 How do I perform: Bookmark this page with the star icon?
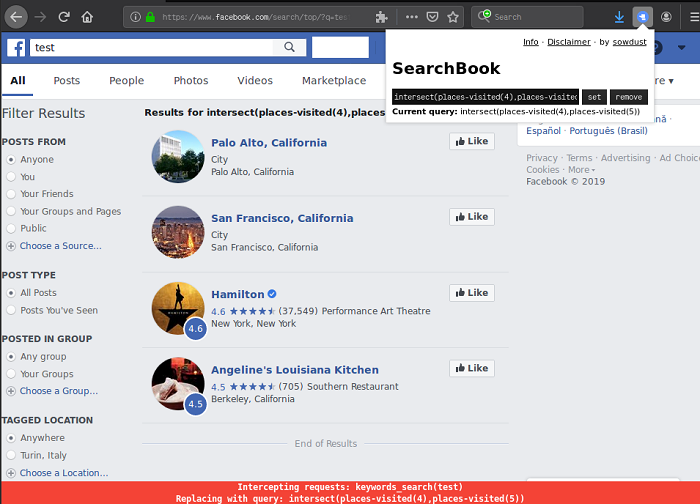(x=453, y=17)
